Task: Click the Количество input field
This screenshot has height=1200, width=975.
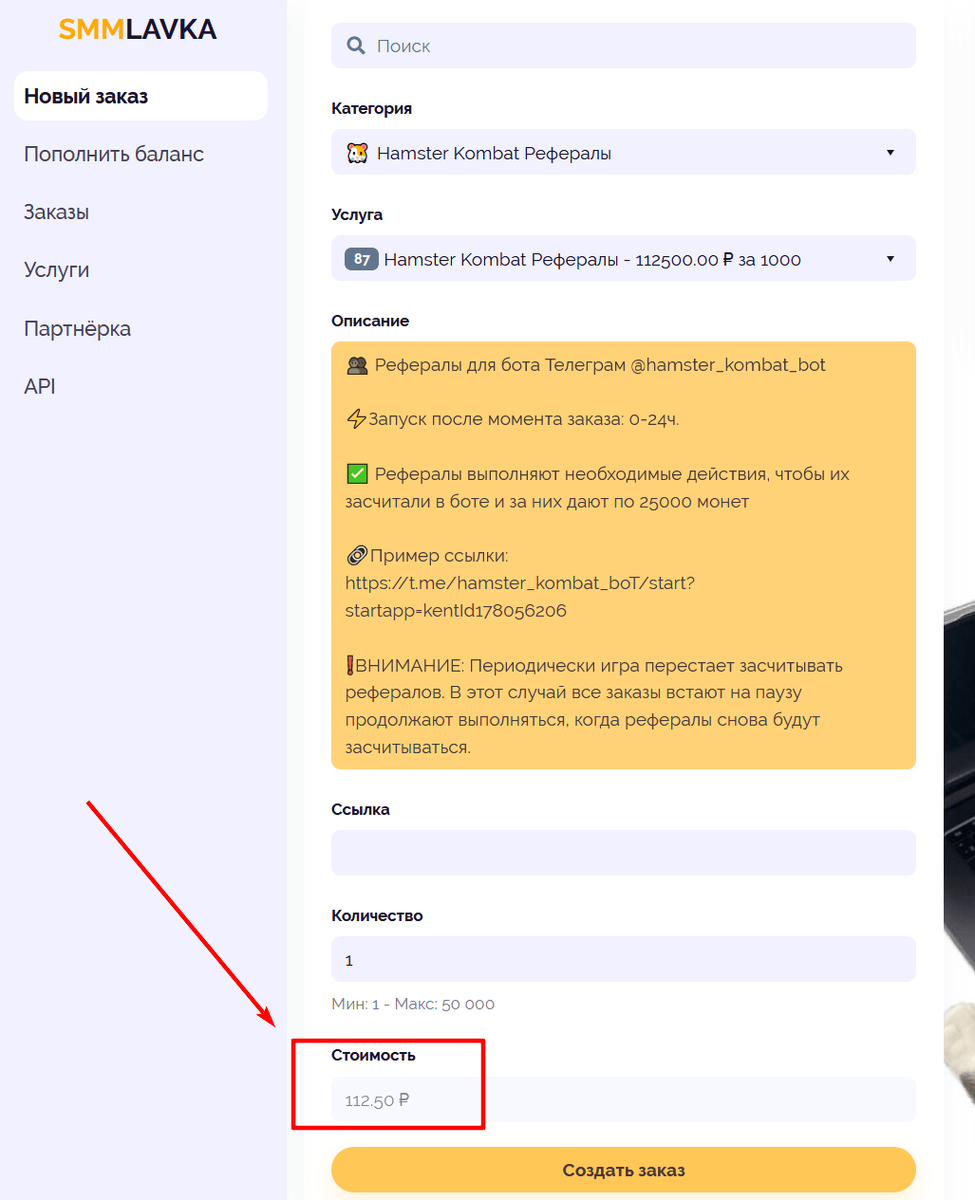Action: point(623,959)
